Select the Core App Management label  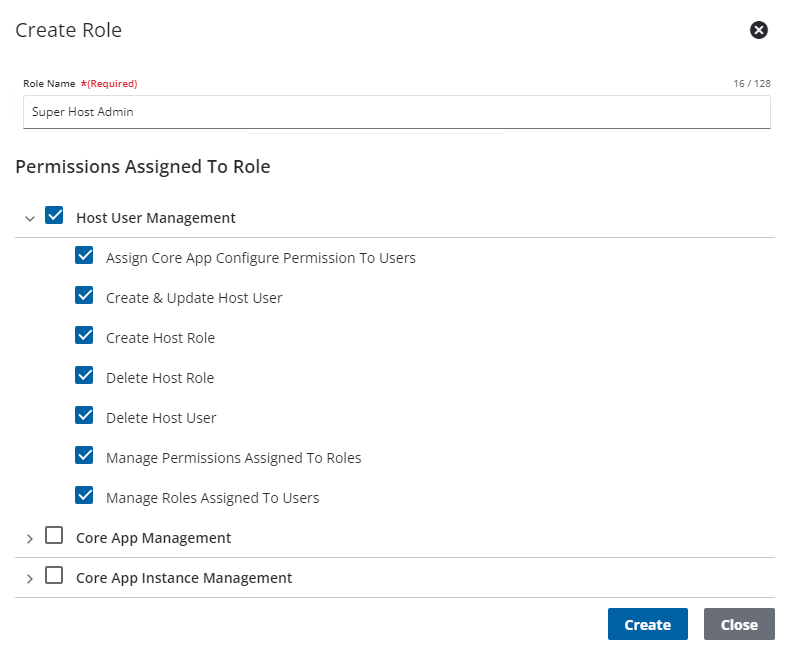tap(153, 538)
